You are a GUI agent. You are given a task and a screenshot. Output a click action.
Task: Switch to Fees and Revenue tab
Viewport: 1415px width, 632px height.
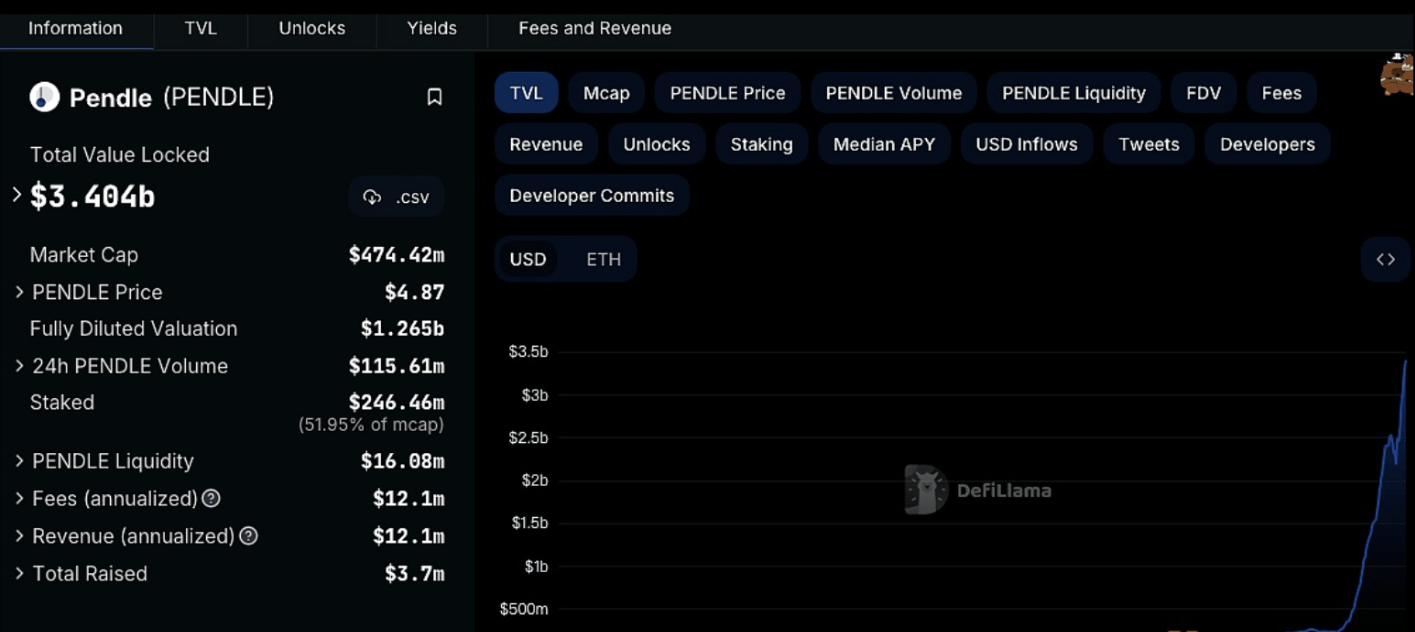click(594, 28)
